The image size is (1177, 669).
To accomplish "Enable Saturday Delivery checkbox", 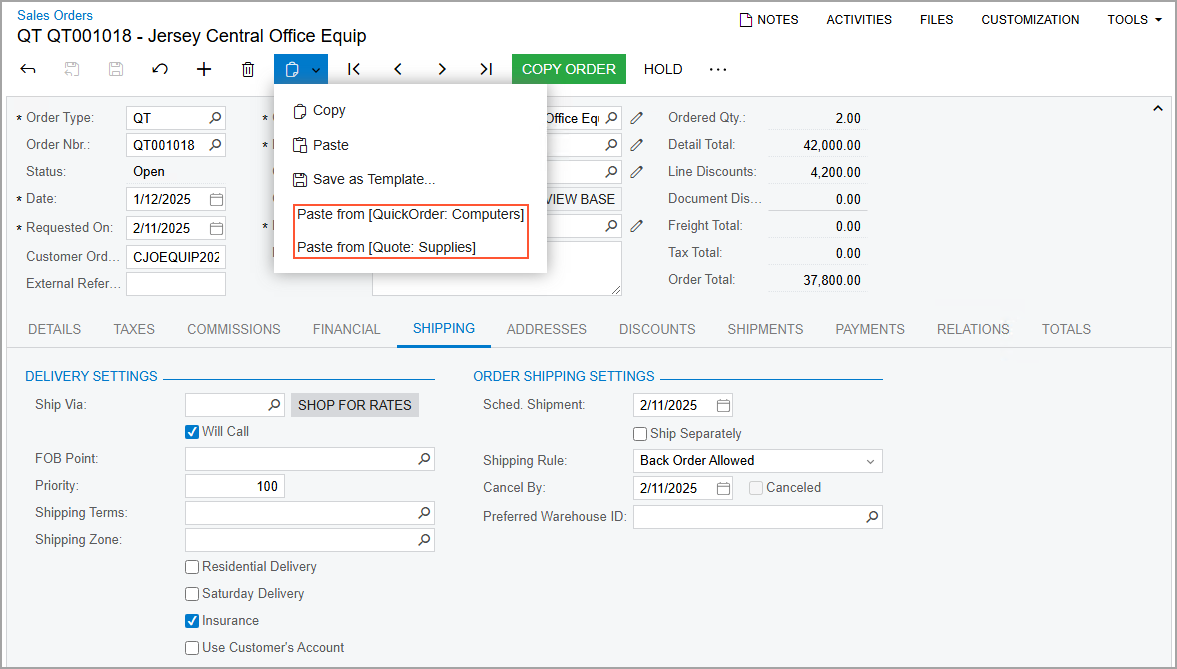I will (192, 594).
